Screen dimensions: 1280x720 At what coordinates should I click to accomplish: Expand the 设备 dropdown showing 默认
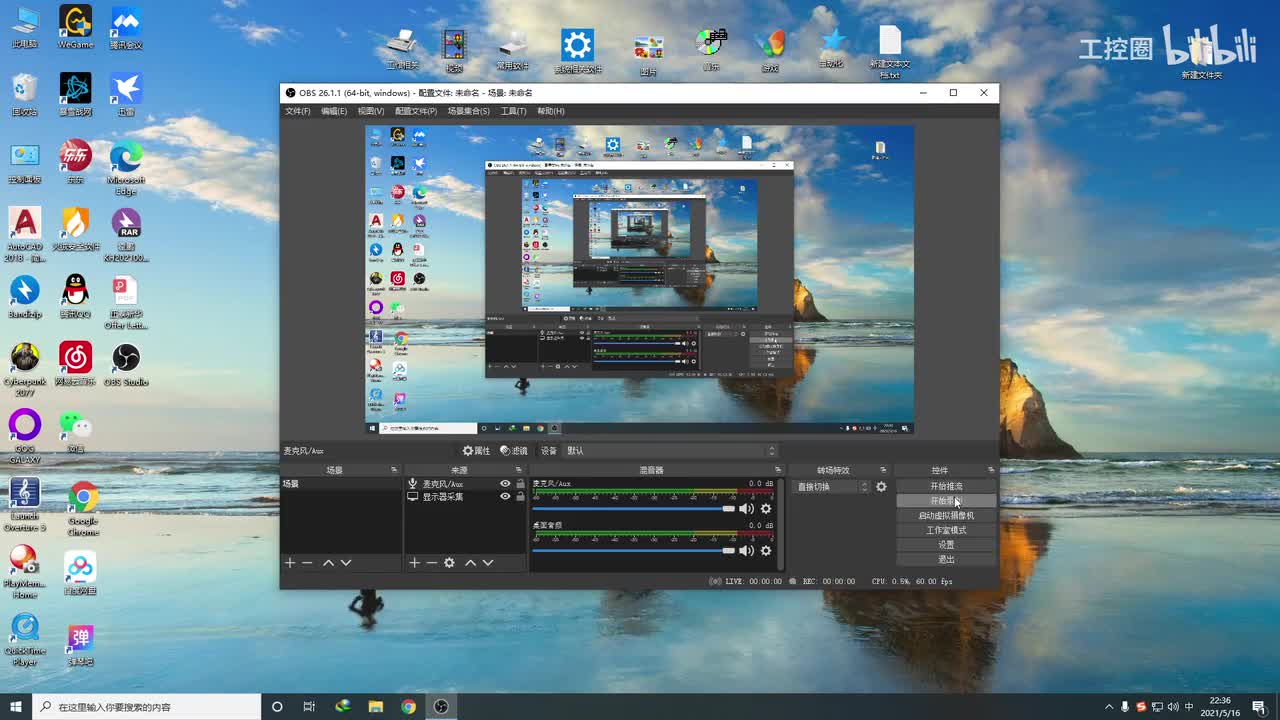click(670, 451)
